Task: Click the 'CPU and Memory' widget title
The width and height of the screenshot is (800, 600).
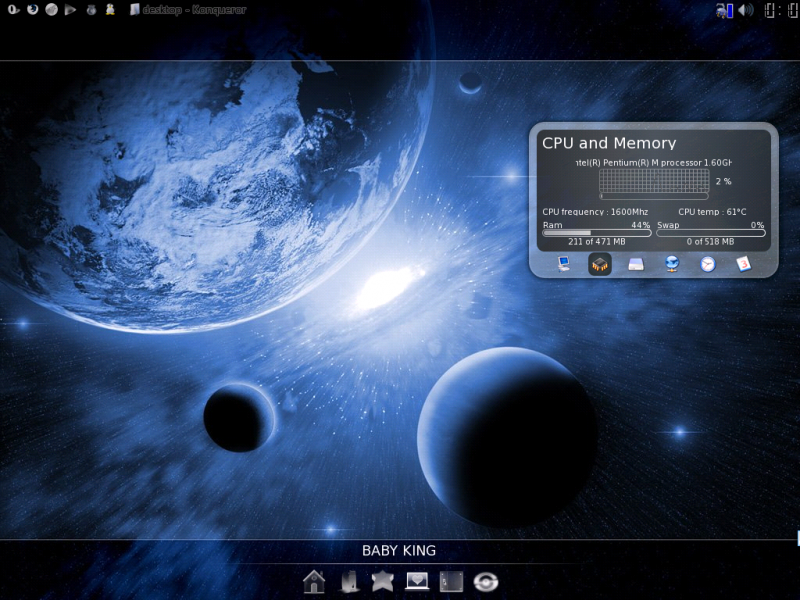Action: (609, 143)
